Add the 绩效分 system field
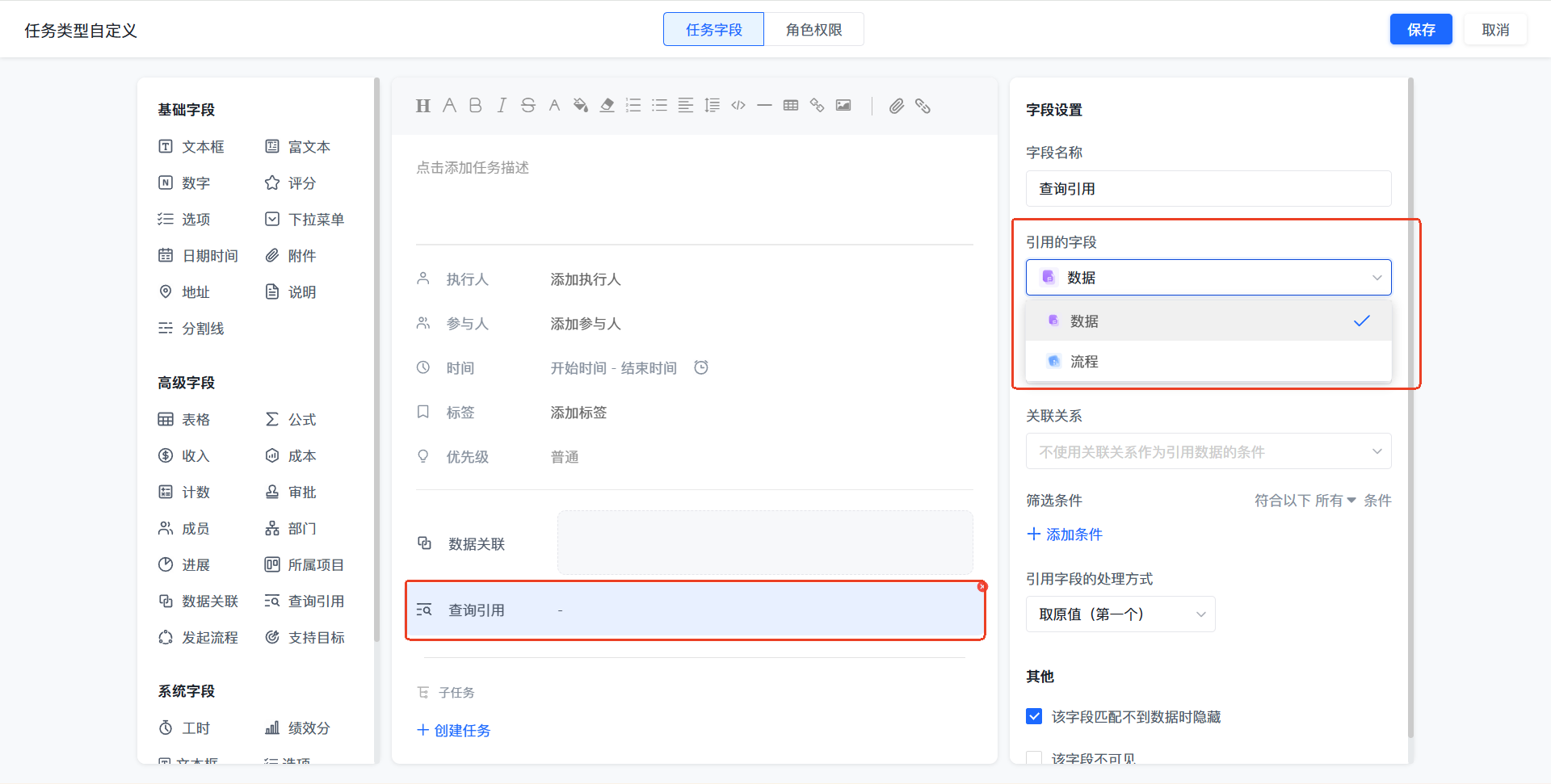Viewport: 1551px width, 784px height. [298, 728]
